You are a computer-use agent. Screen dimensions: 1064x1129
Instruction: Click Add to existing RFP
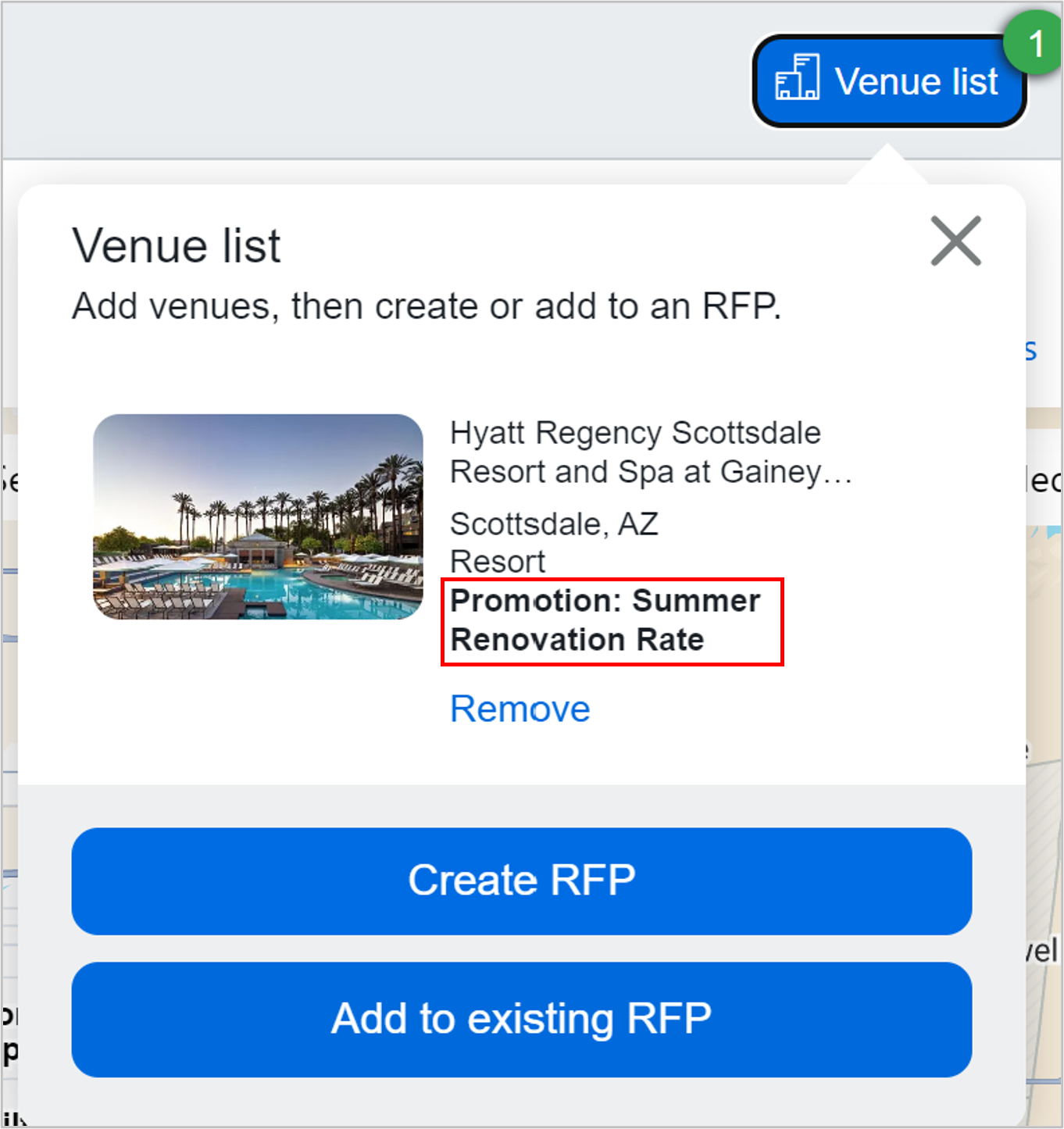coord(521,1018)
